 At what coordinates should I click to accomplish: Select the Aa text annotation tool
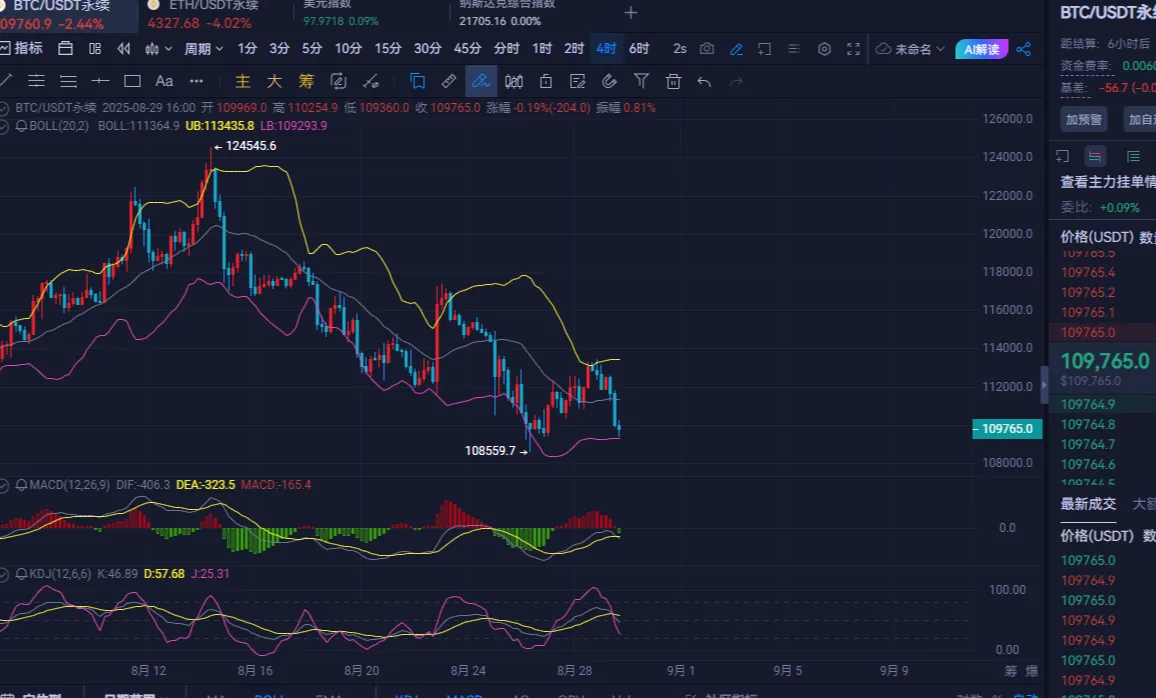[x=164, y=80]
